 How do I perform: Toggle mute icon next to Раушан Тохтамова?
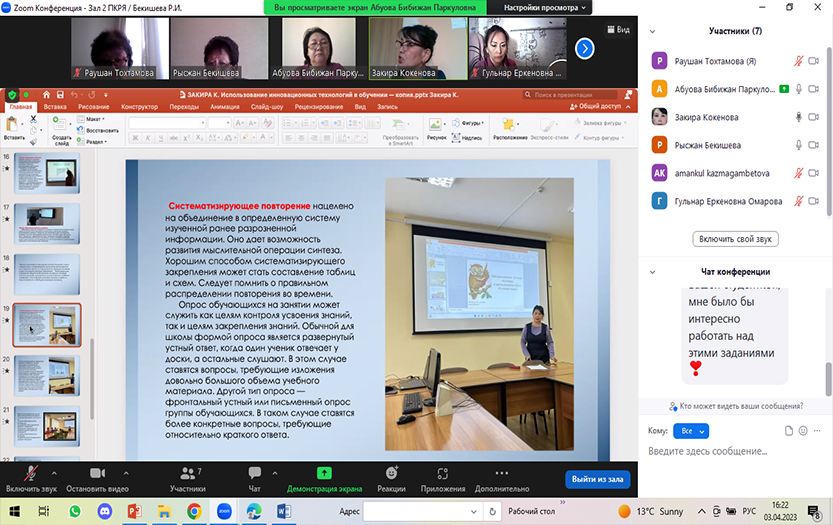pos(799,61)
